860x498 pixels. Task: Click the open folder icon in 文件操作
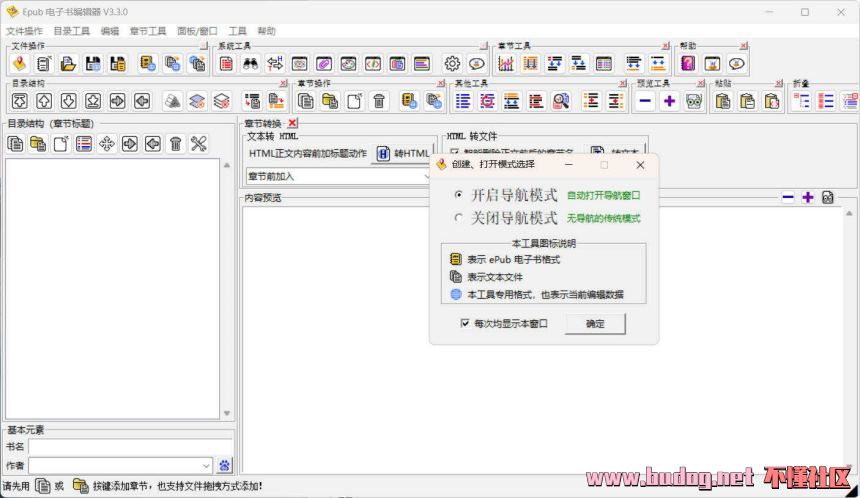[68, 64]
